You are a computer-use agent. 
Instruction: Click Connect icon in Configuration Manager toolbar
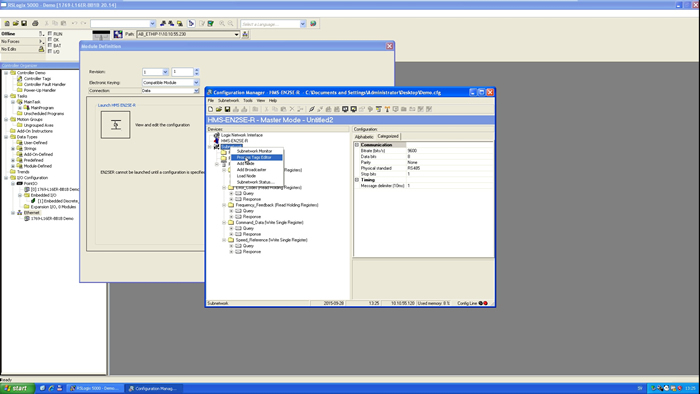pos(312,109)
